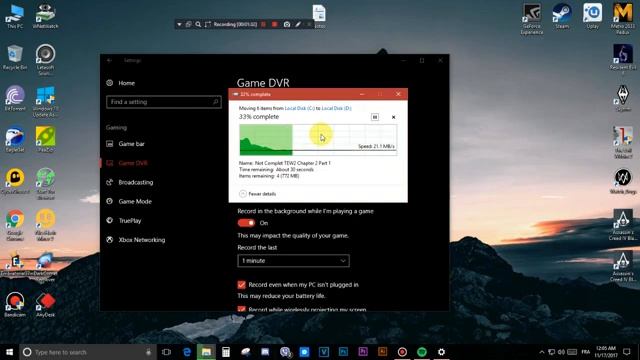640x360 pixels.
Task: Launch AnyDesk desktop shortcut
Action: tap(45, 304)
